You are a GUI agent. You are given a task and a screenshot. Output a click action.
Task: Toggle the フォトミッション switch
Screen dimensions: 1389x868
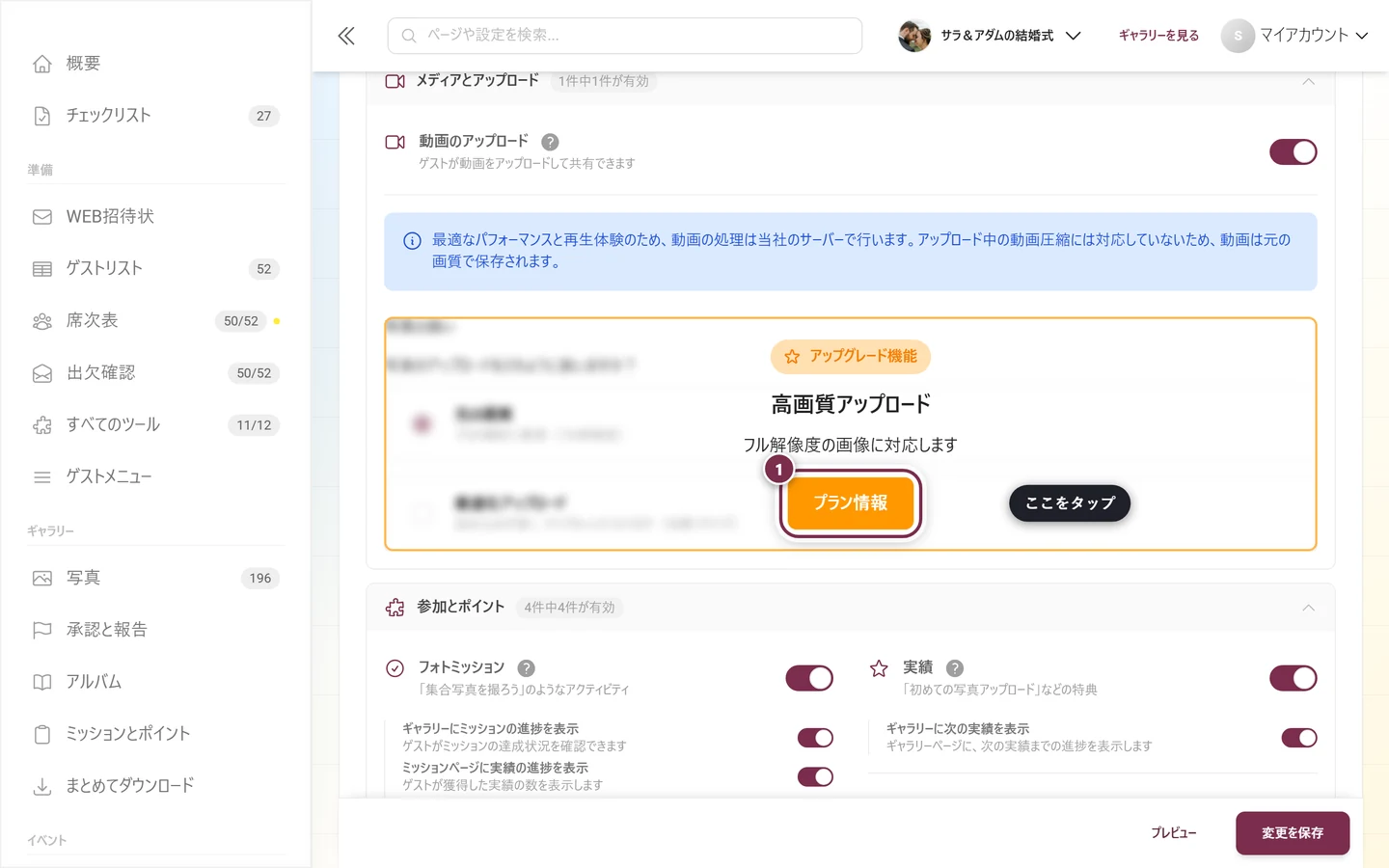(x=809, y=679)
